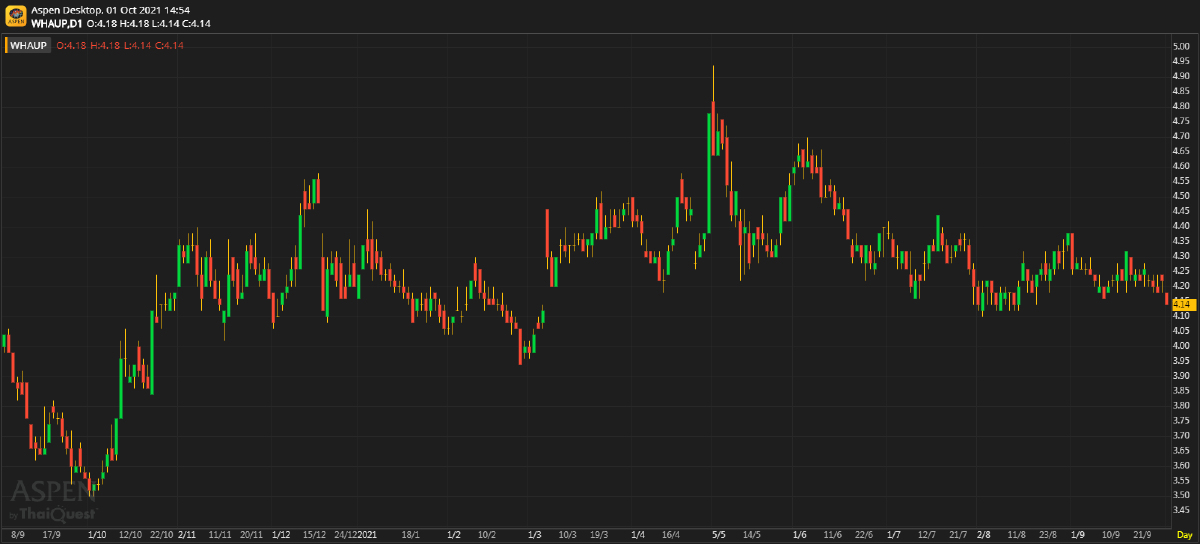Image resolution: width=1200 pixels, height=544 pixels.
Task: Click the 4.35 price axis label
Action: click(x=1180, y=241)
